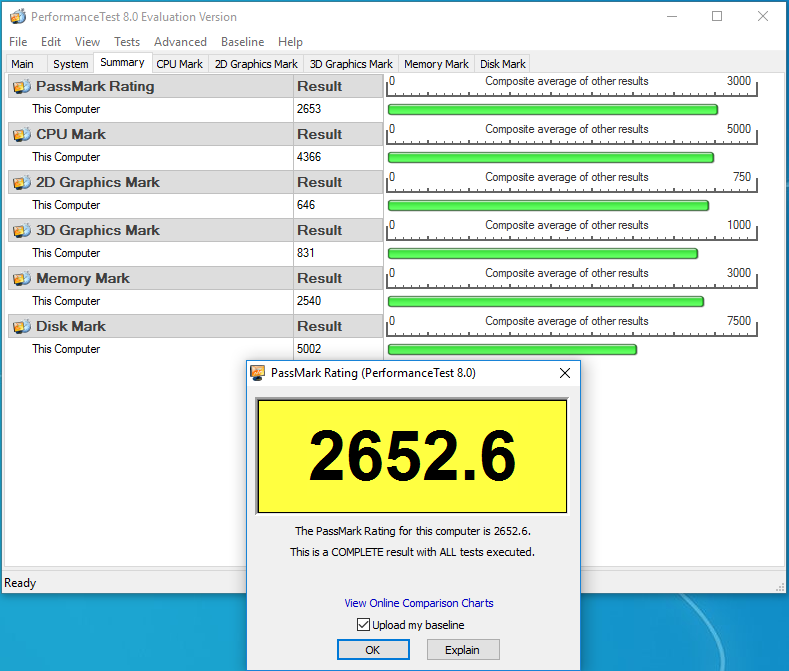Viewport: 789px width, 671px height.
Task: Select the Summary tab
Action: [x=122, y=62]
